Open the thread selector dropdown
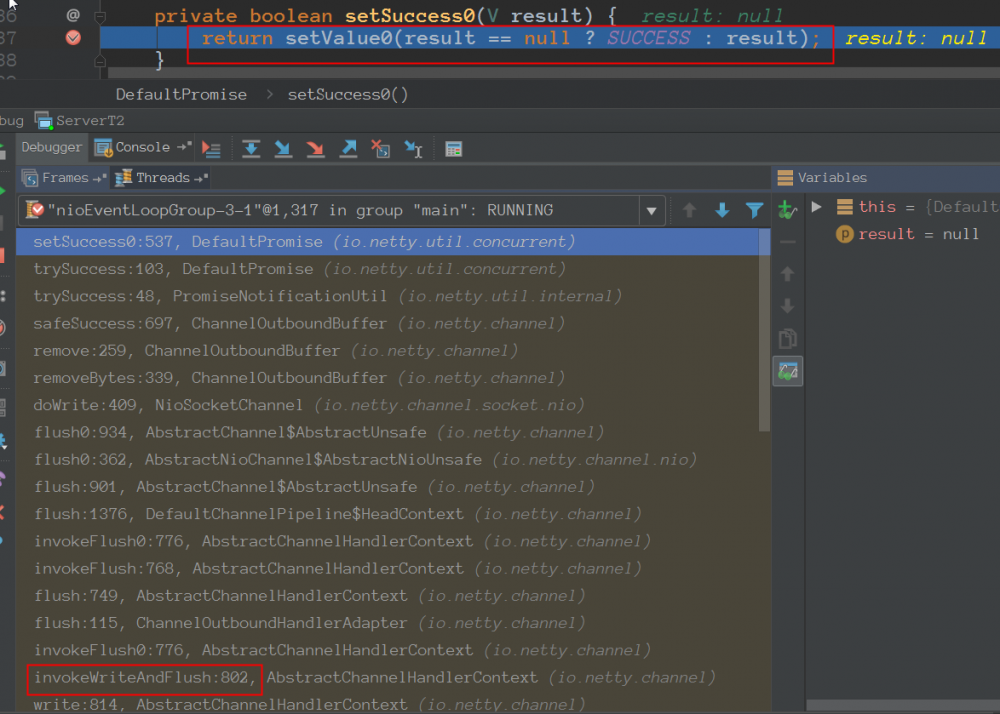1000x714 pixels. click(x=652, y=211)
